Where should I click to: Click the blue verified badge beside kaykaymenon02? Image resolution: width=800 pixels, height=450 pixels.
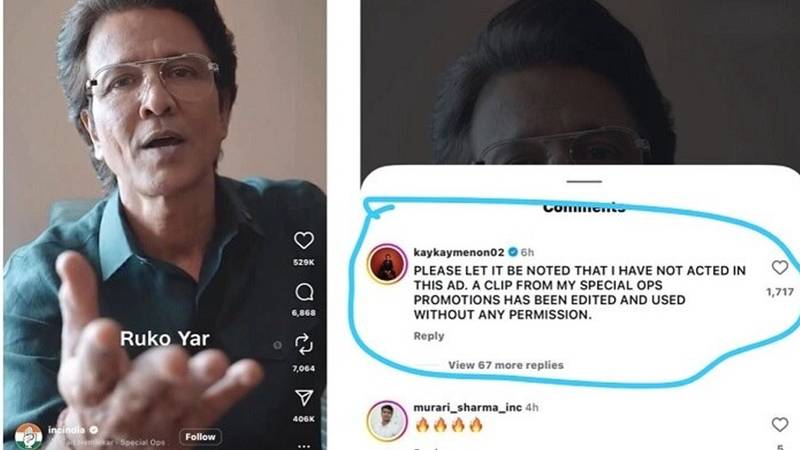513,252
